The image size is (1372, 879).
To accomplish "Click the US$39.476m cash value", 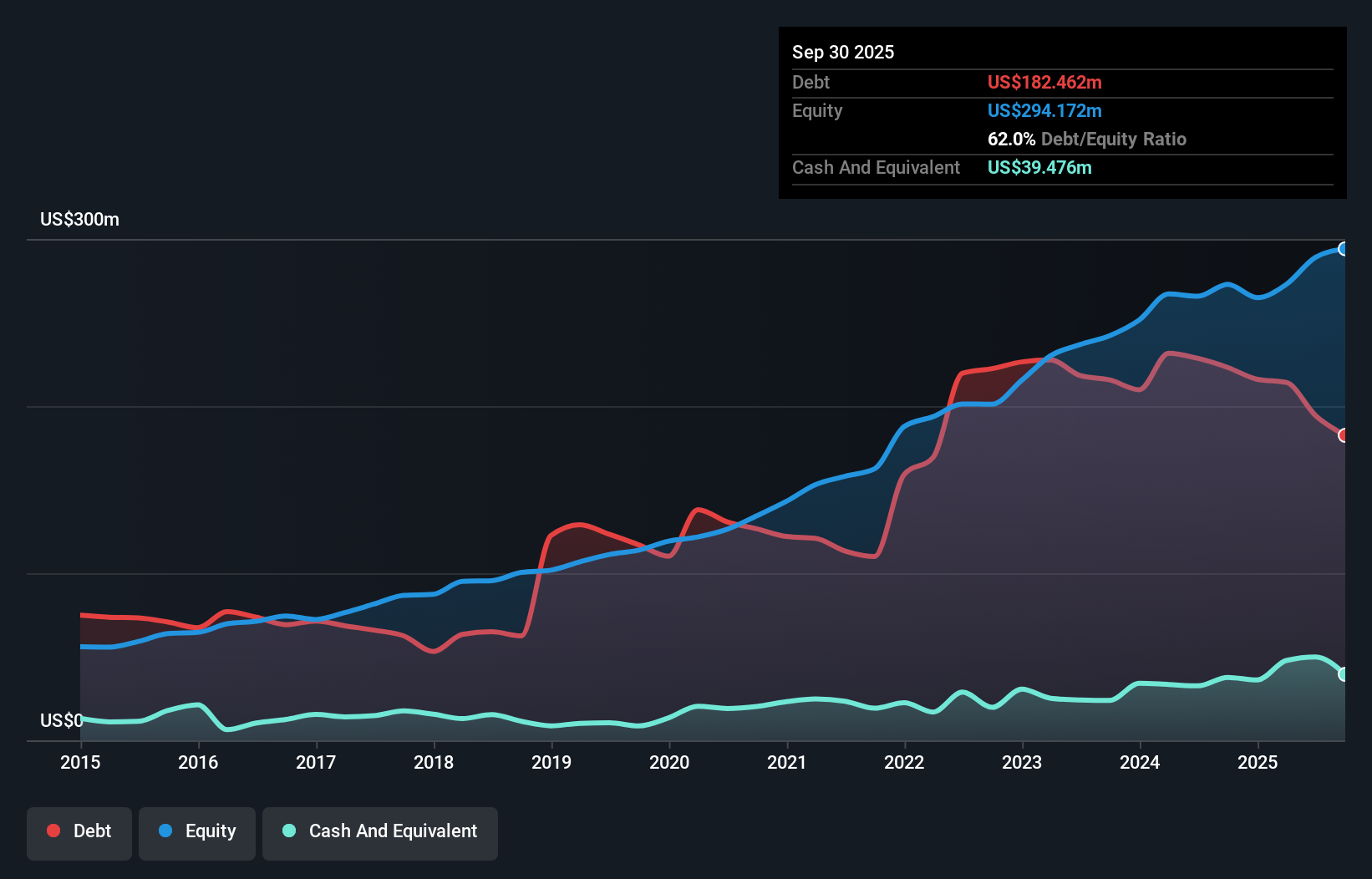I will coord(1039,167).
